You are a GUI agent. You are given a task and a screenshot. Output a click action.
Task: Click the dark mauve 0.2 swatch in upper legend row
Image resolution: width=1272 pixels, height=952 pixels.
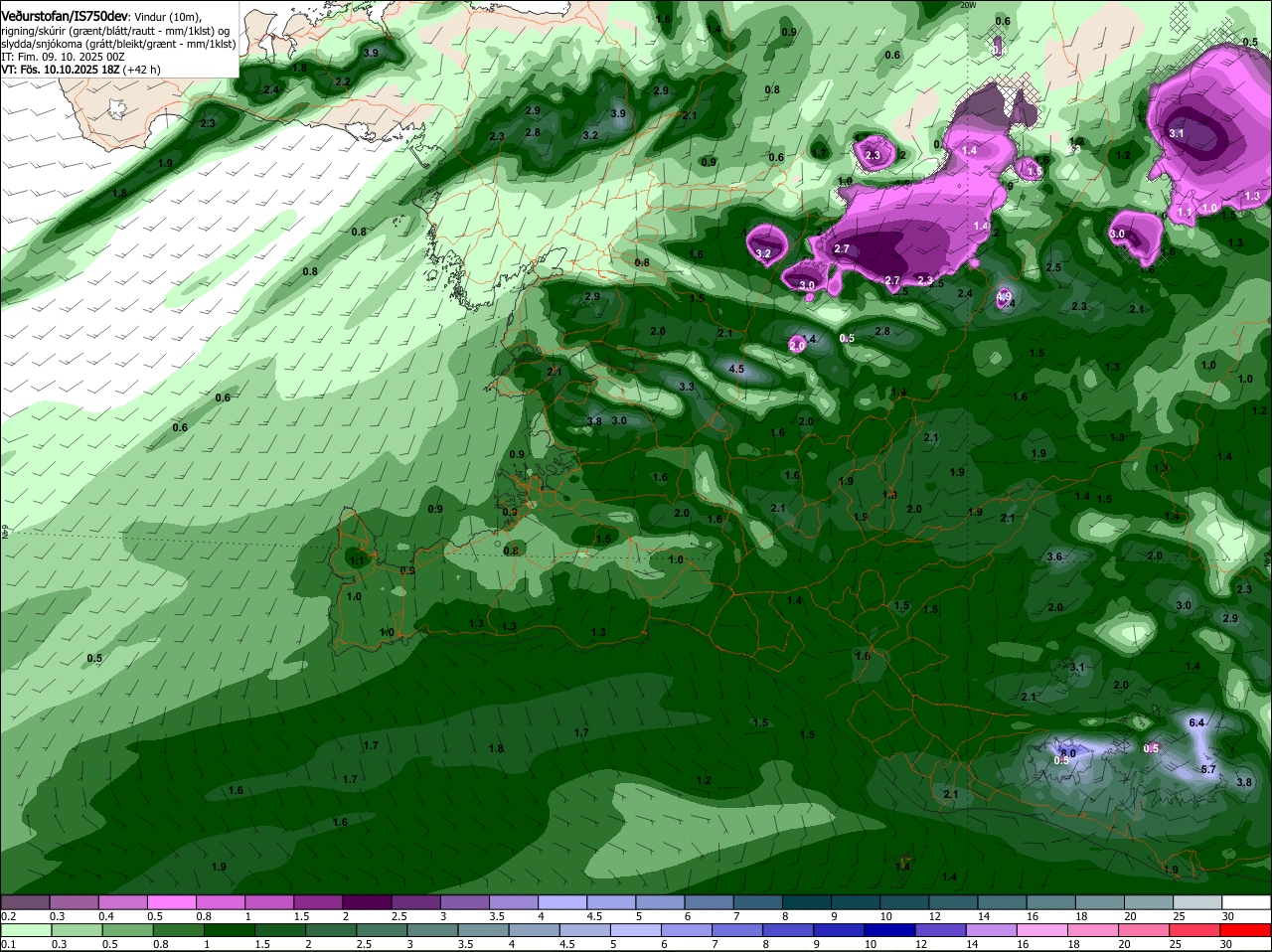25,902
